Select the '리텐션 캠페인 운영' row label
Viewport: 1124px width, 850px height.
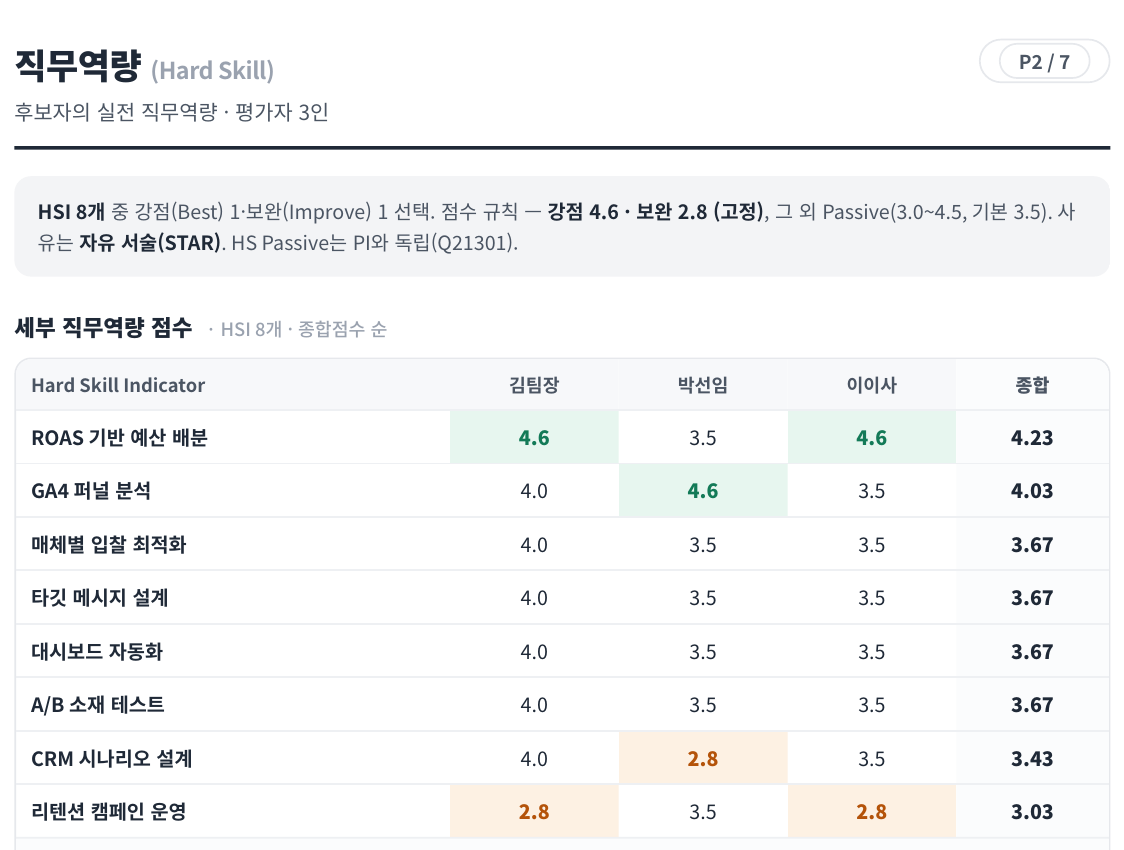(x=109, y=812)
